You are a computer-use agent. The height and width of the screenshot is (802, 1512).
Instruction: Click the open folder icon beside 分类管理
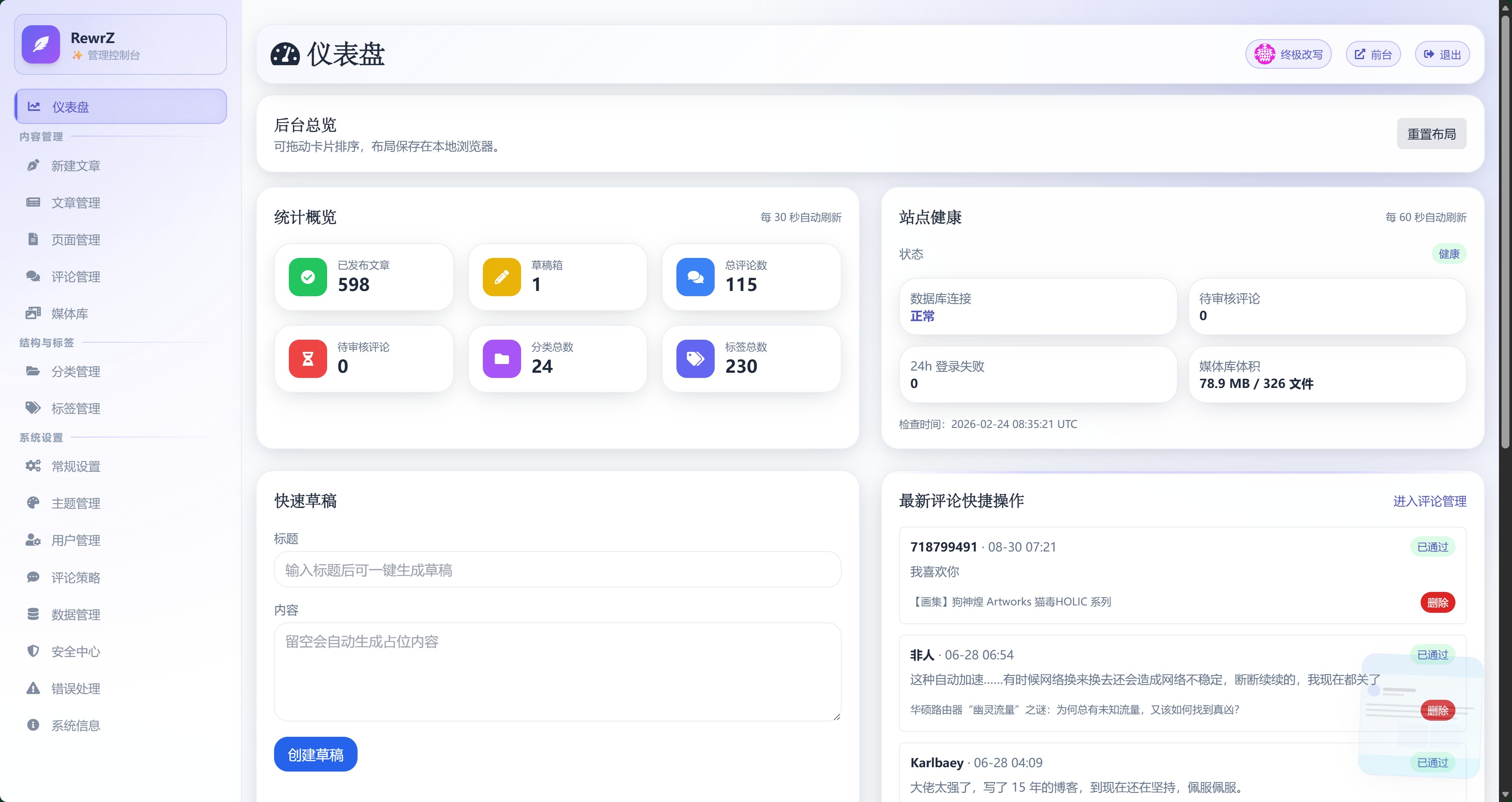pyautogui.click(x=33, y=371)
